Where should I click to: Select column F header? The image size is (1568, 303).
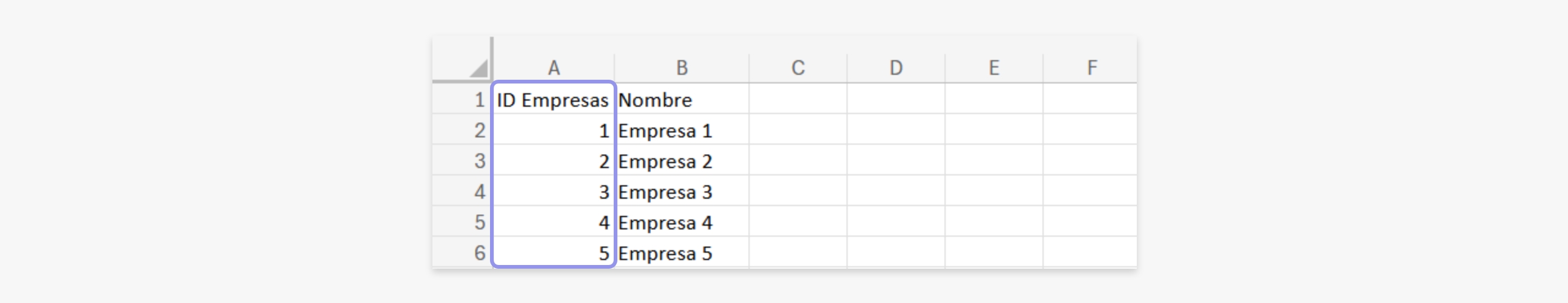point(1091,67)
